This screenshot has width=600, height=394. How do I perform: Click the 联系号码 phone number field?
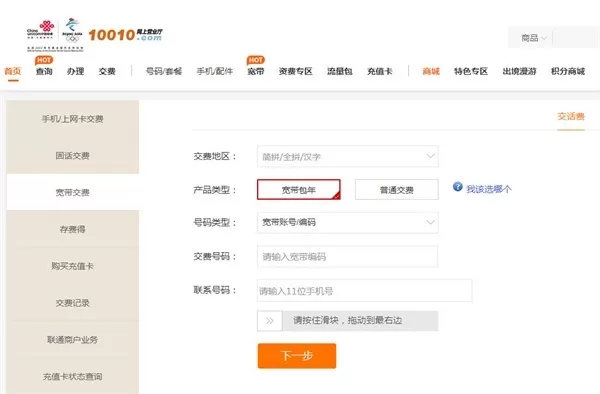(365, 291)
